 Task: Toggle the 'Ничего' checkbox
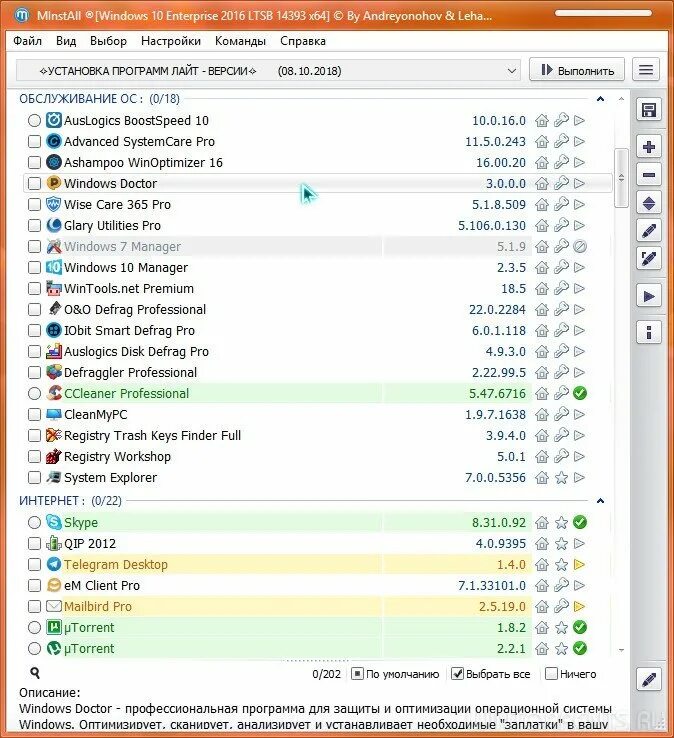click(x=551, y=674)
